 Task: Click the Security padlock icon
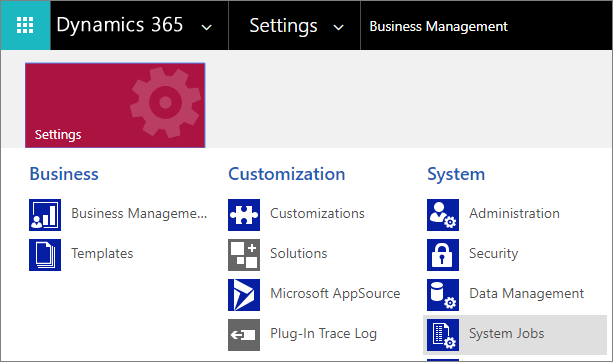click(x=443, y=255)
